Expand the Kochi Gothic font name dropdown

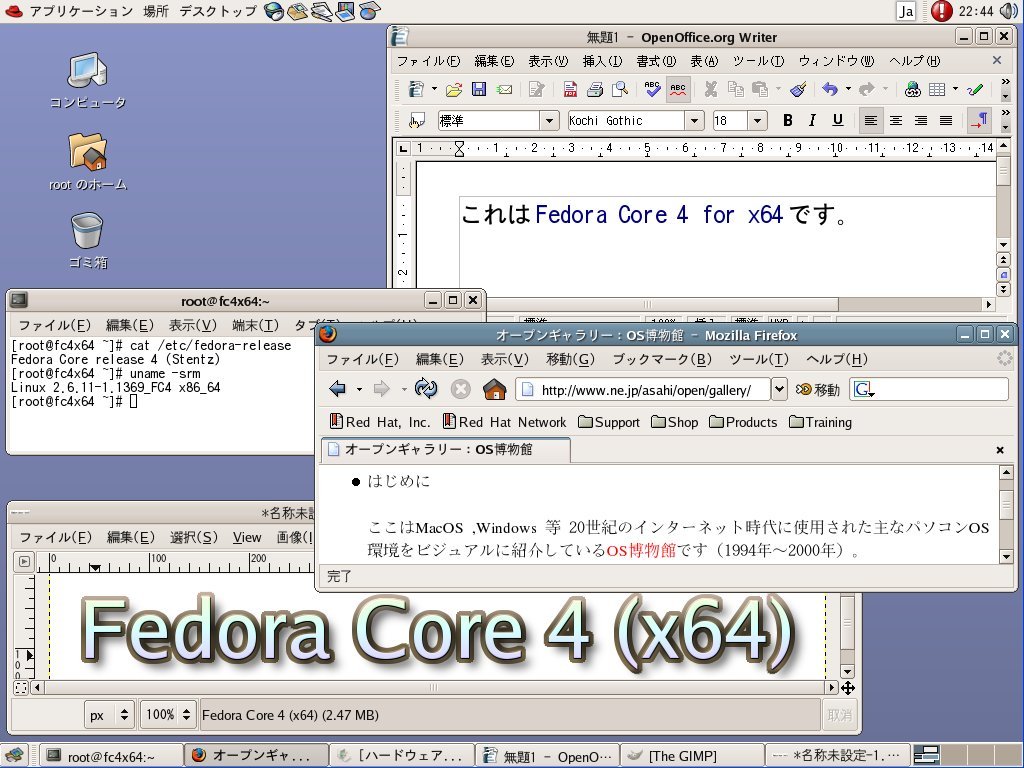[x=694, y=121]
